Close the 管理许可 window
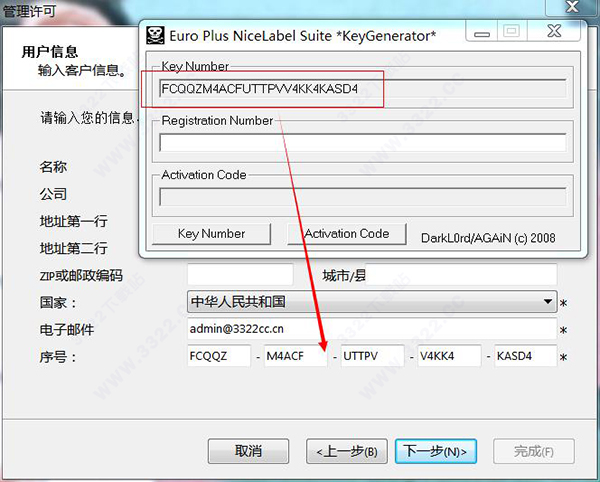This screenshot has width=600, height=482. [x=572, y=7]
